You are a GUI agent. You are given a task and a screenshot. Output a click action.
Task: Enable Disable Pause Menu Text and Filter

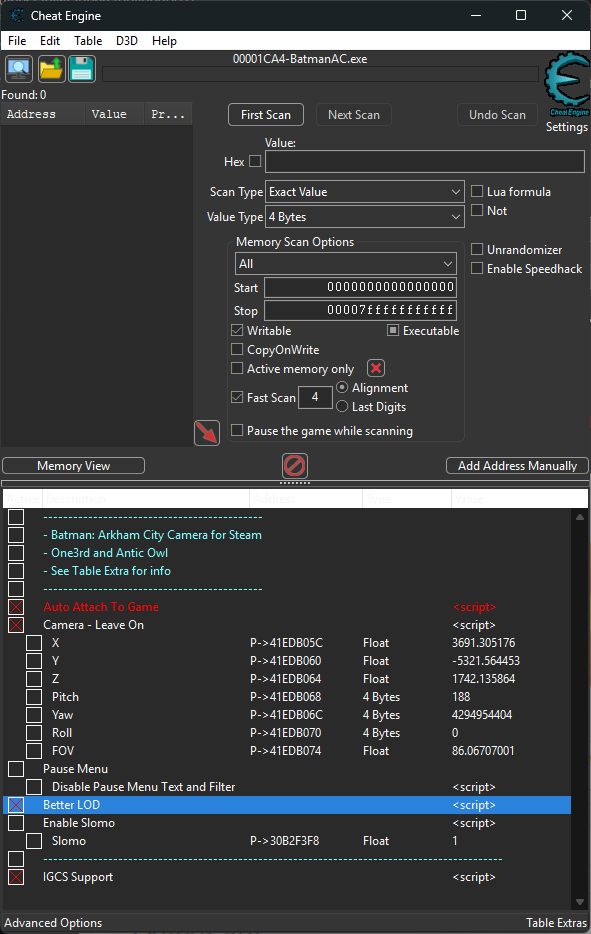pos(34,787)
